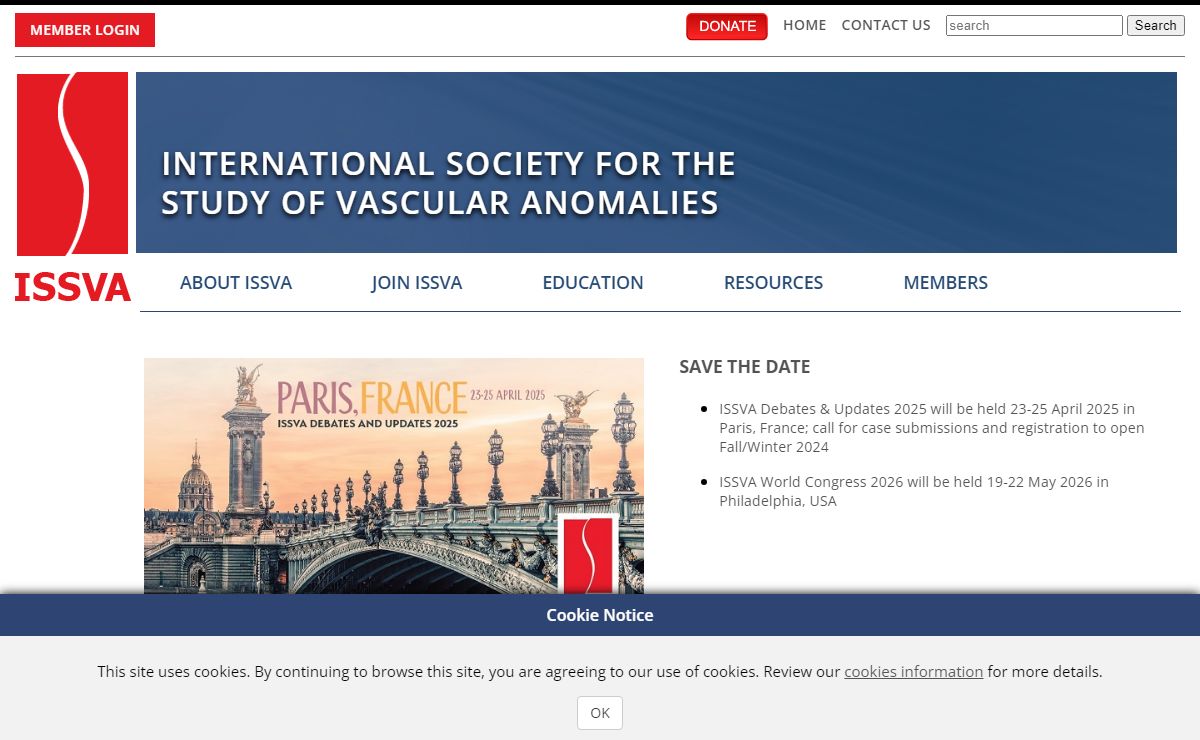Open the Member Login button

pyautogui.click(x=85, y=30)
